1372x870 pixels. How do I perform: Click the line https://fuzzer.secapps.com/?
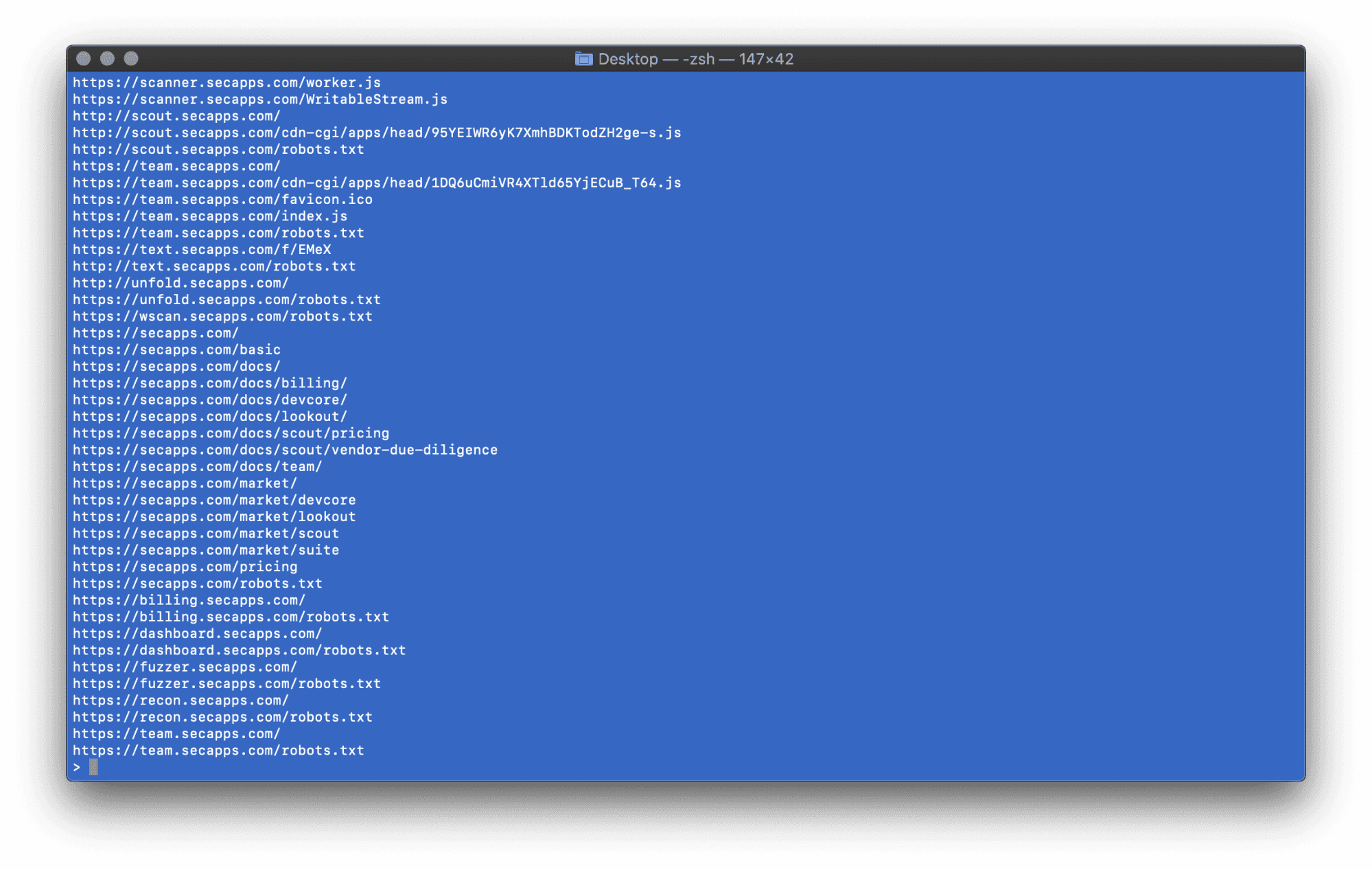(x=185, y=667)
